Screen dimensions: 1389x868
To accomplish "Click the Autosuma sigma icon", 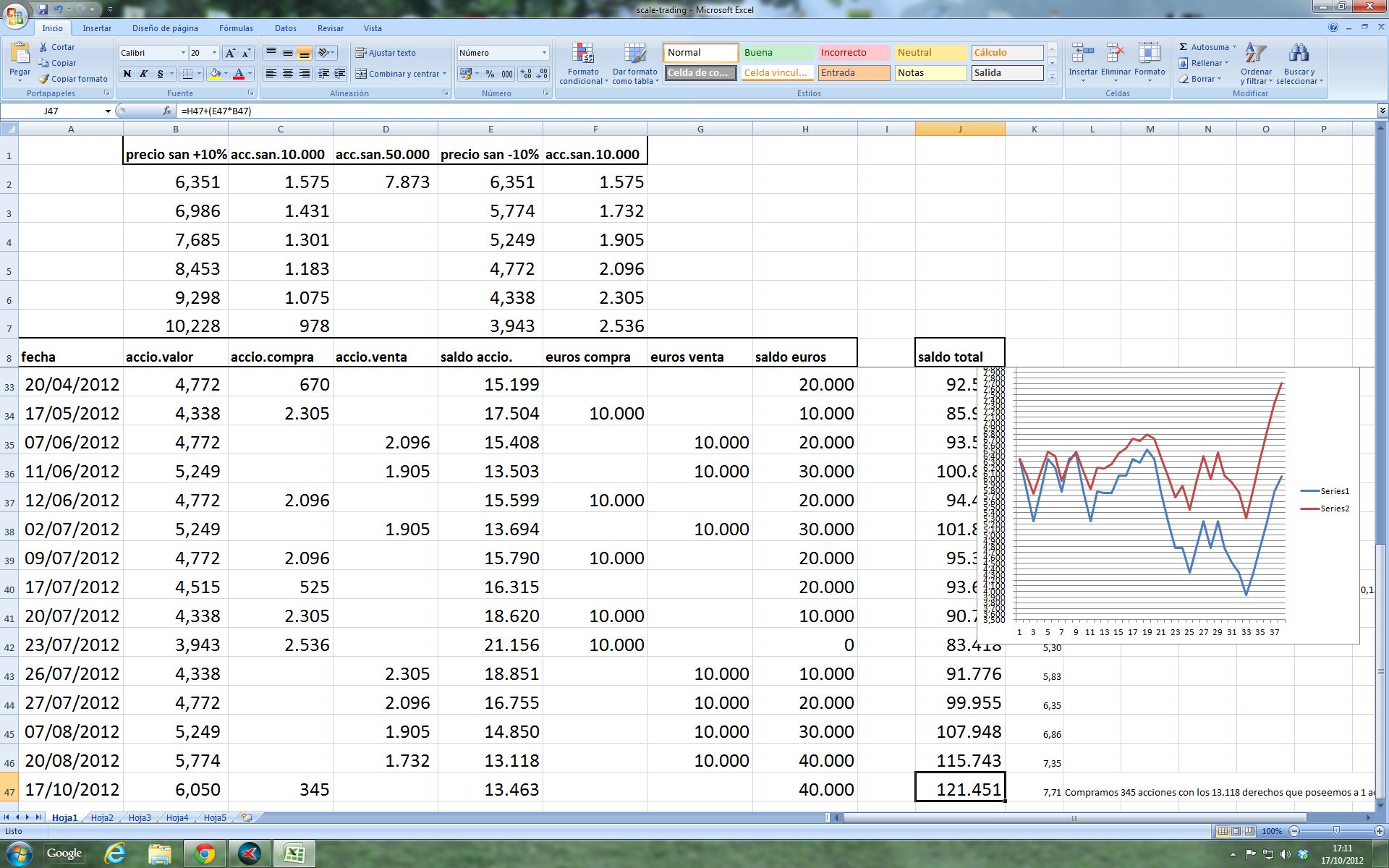I will click(1184, 47).
